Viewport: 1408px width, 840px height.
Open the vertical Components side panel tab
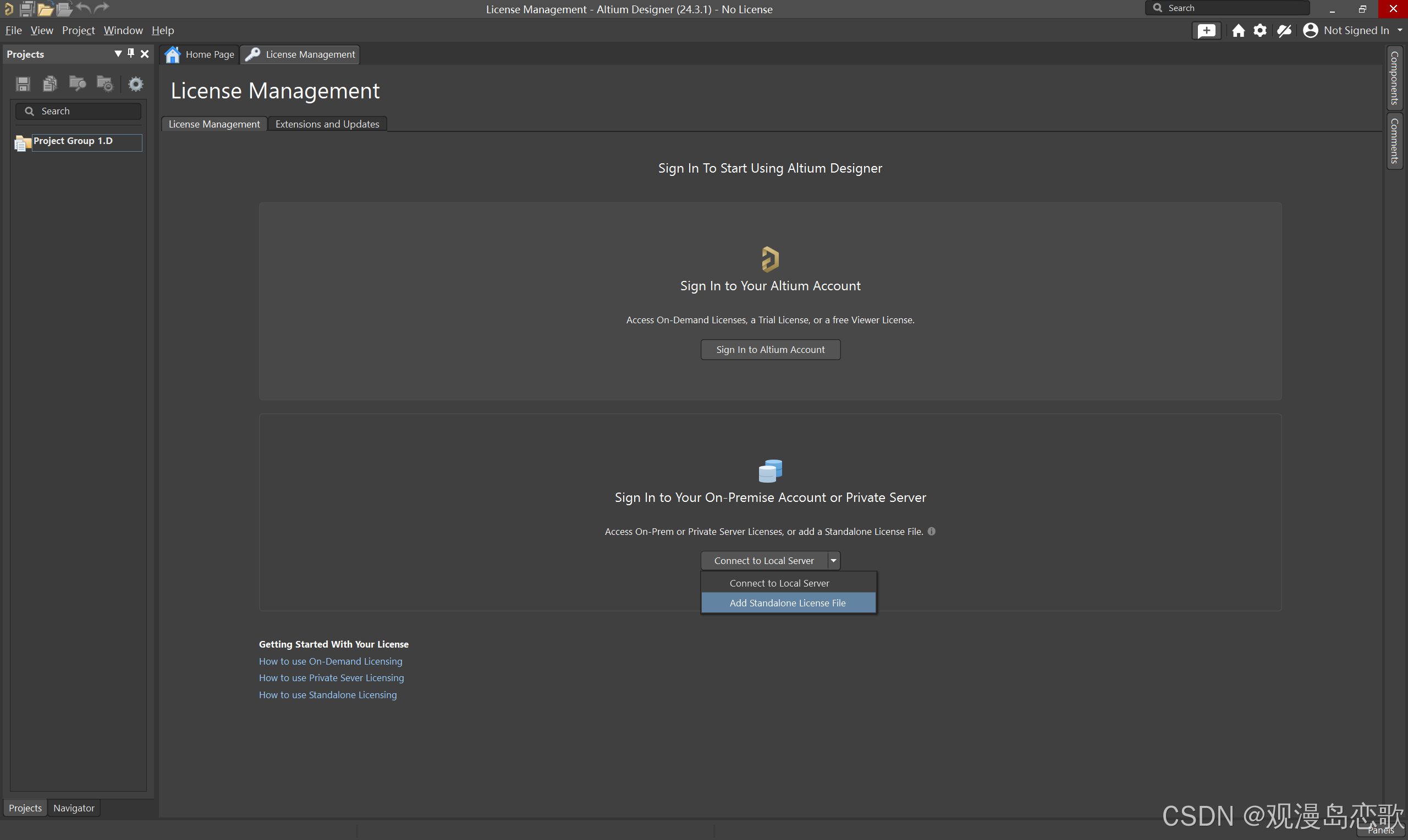coord(1394,78)
